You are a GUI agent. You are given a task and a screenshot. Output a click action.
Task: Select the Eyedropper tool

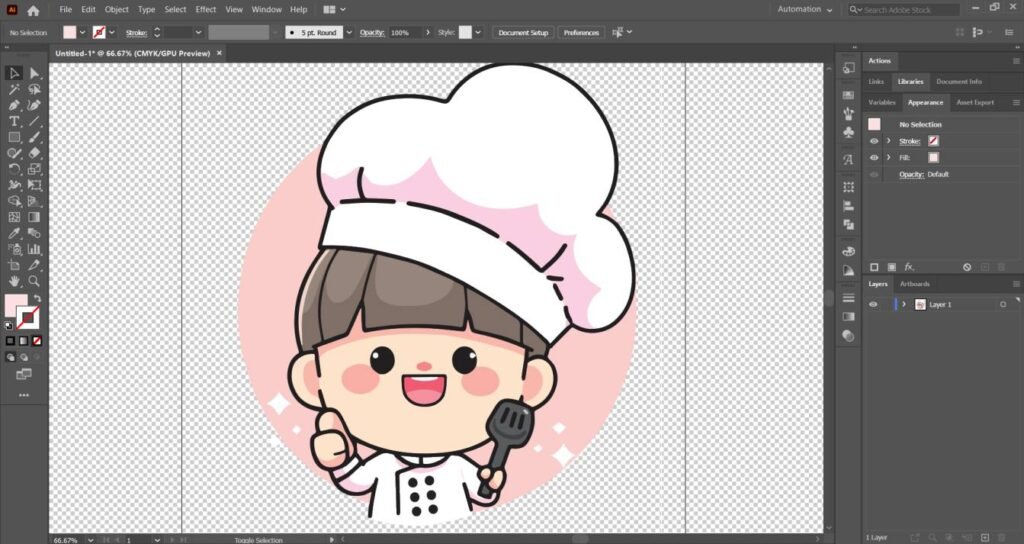point(14,233)
